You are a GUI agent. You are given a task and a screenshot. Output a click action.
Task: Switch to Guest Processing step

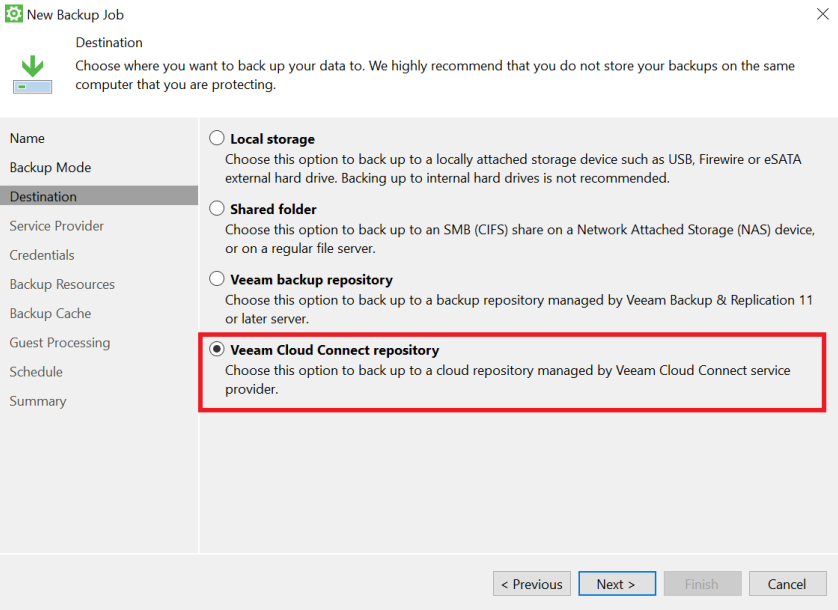coord(60,343)
